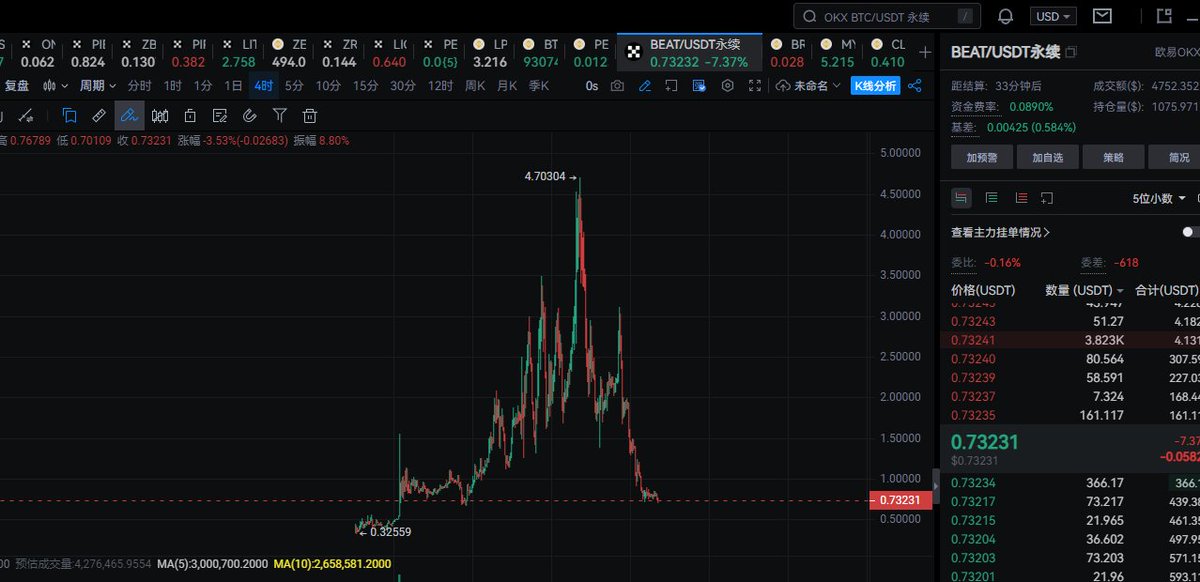Open the 查看主力挂单情况 link

coord(1000,232)
